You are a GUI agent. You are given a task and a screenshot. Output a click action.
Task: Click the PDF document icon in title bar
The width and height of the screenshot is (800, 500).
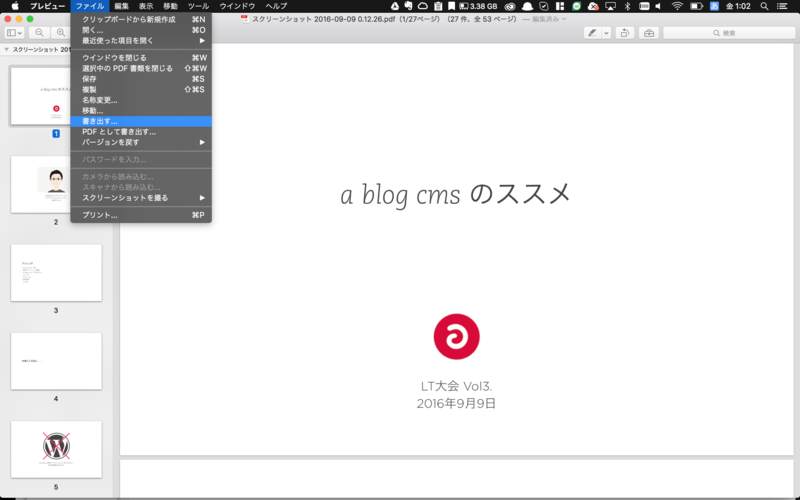pyautogui.click(x=245, y=19)
